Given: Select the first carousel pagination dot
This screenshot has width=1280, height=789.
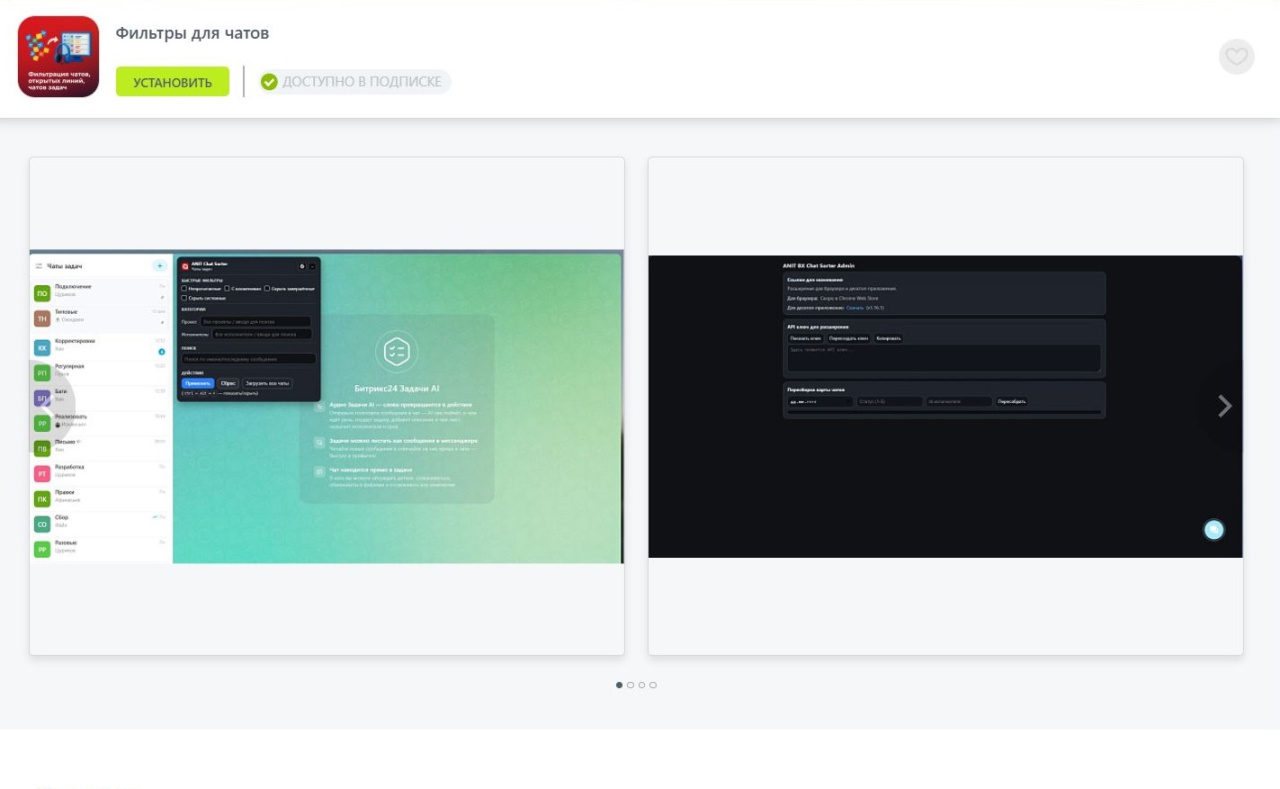Looking at the screenshot, I should pos(619,685).
